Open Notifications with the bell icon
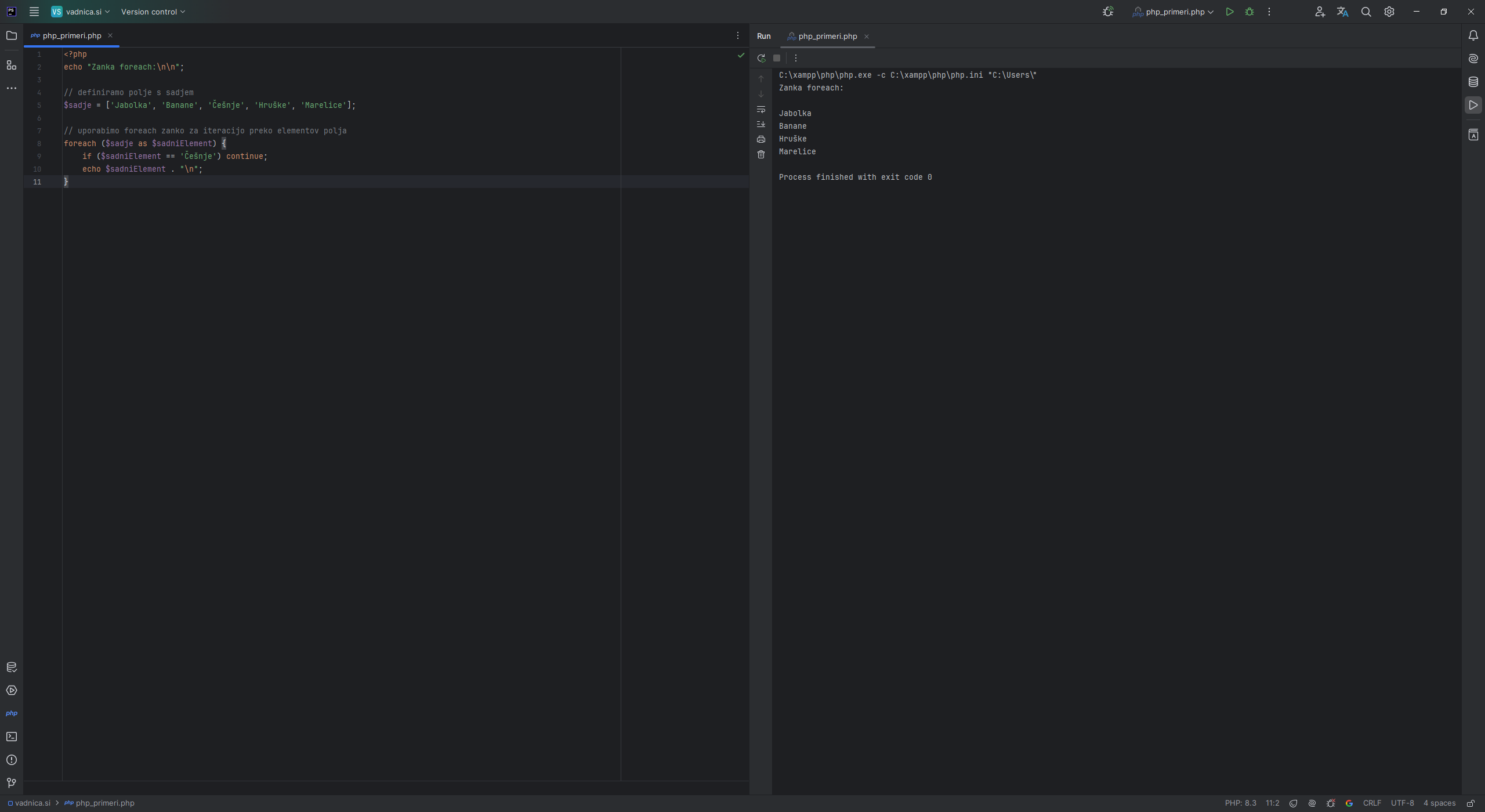This screenshot has width=1485, height=812. [x=1473, y=35]
